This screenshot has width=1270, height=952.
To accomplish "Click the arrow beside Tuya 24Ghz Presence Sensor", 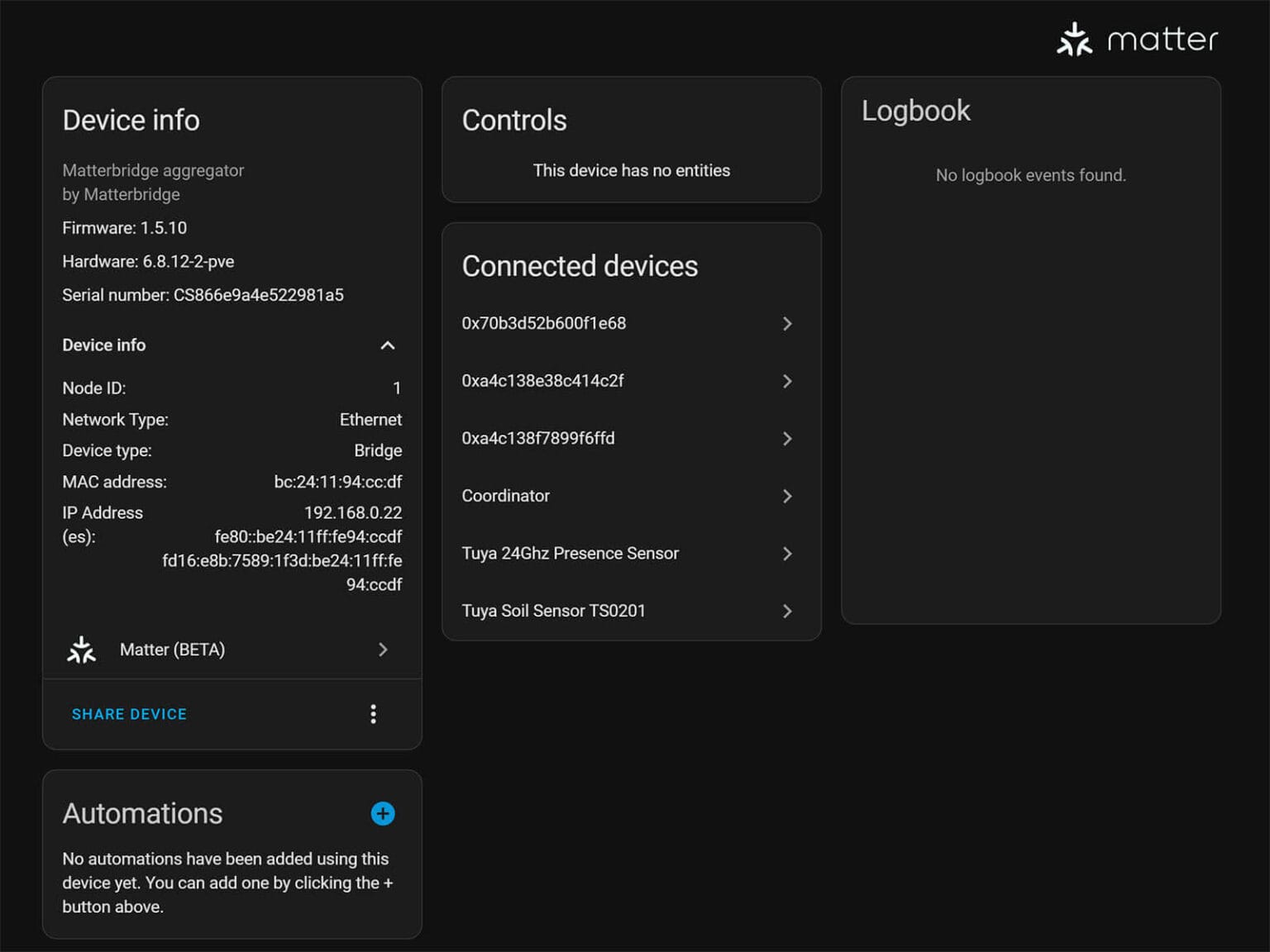I will [787, 554].
